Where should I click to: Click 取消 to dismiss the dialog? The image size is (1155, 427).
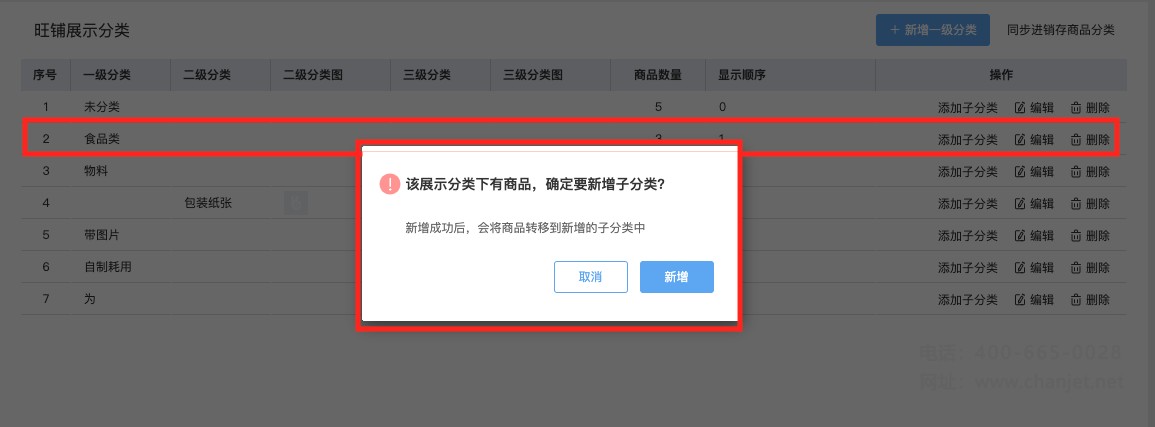point(591,277)
